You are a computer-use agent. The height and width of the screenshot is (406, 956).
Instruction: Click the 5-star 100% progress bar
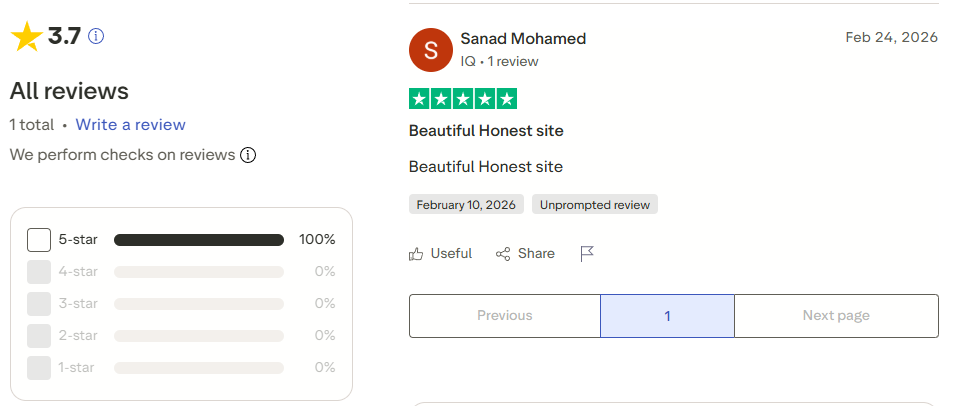(199, 240)
